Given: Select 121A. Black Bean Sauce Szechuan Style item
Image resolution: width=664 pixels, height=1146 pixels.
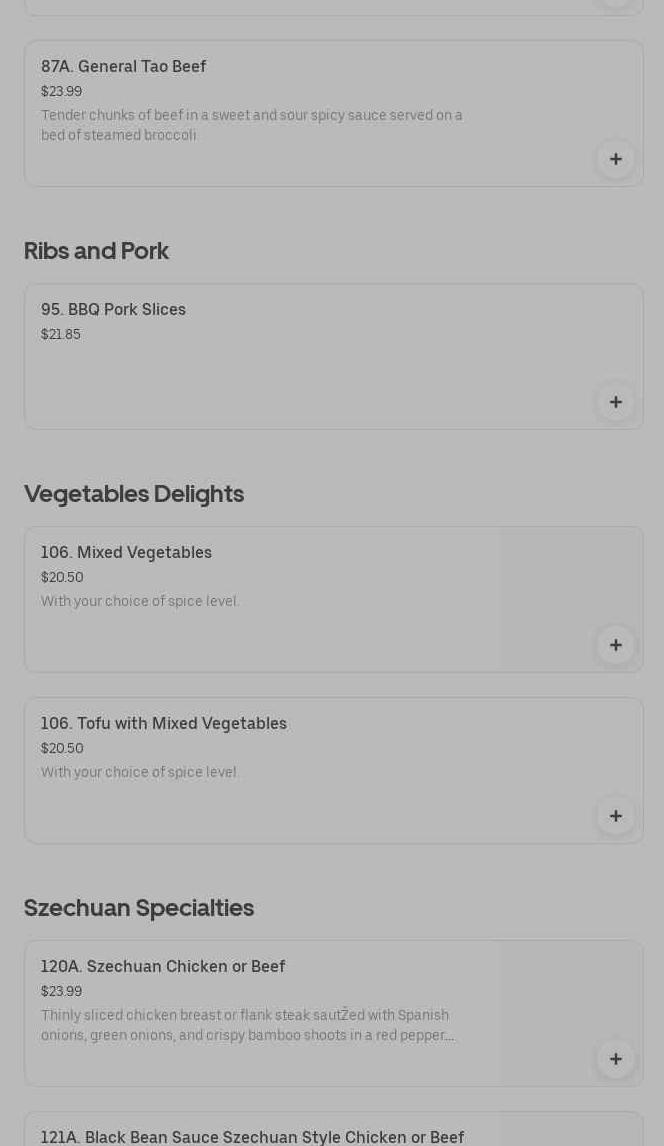Looking at the screenshot, I should [x=253, y=1137].
